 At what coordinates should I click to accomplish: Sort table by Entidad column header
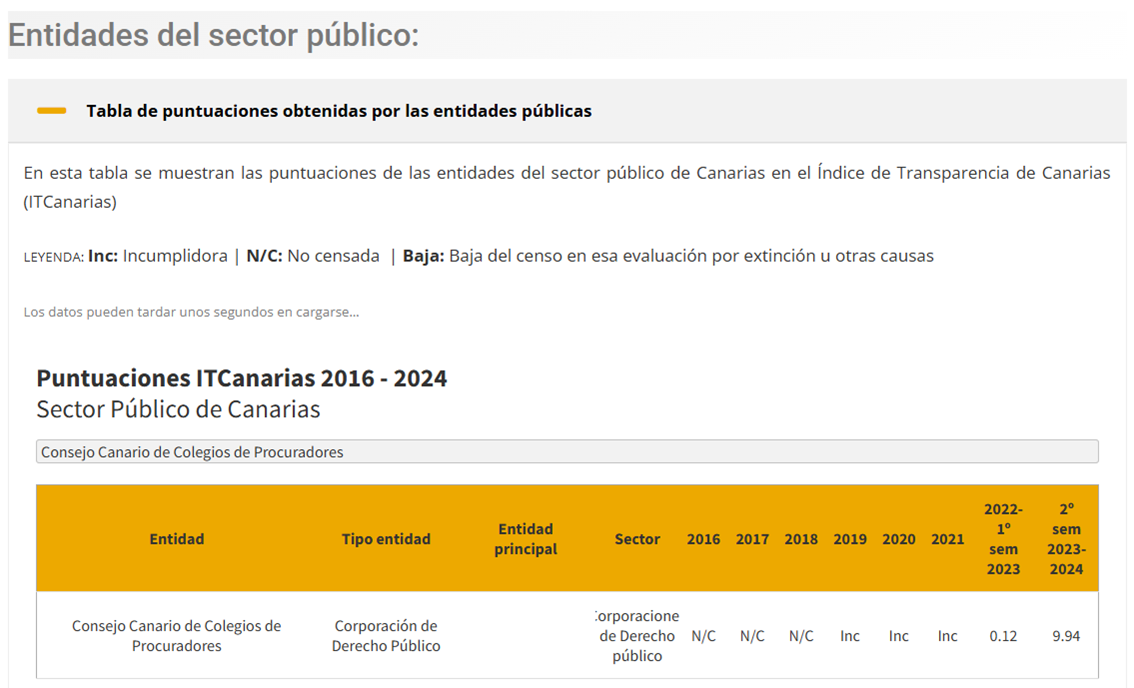coord(176,539)
